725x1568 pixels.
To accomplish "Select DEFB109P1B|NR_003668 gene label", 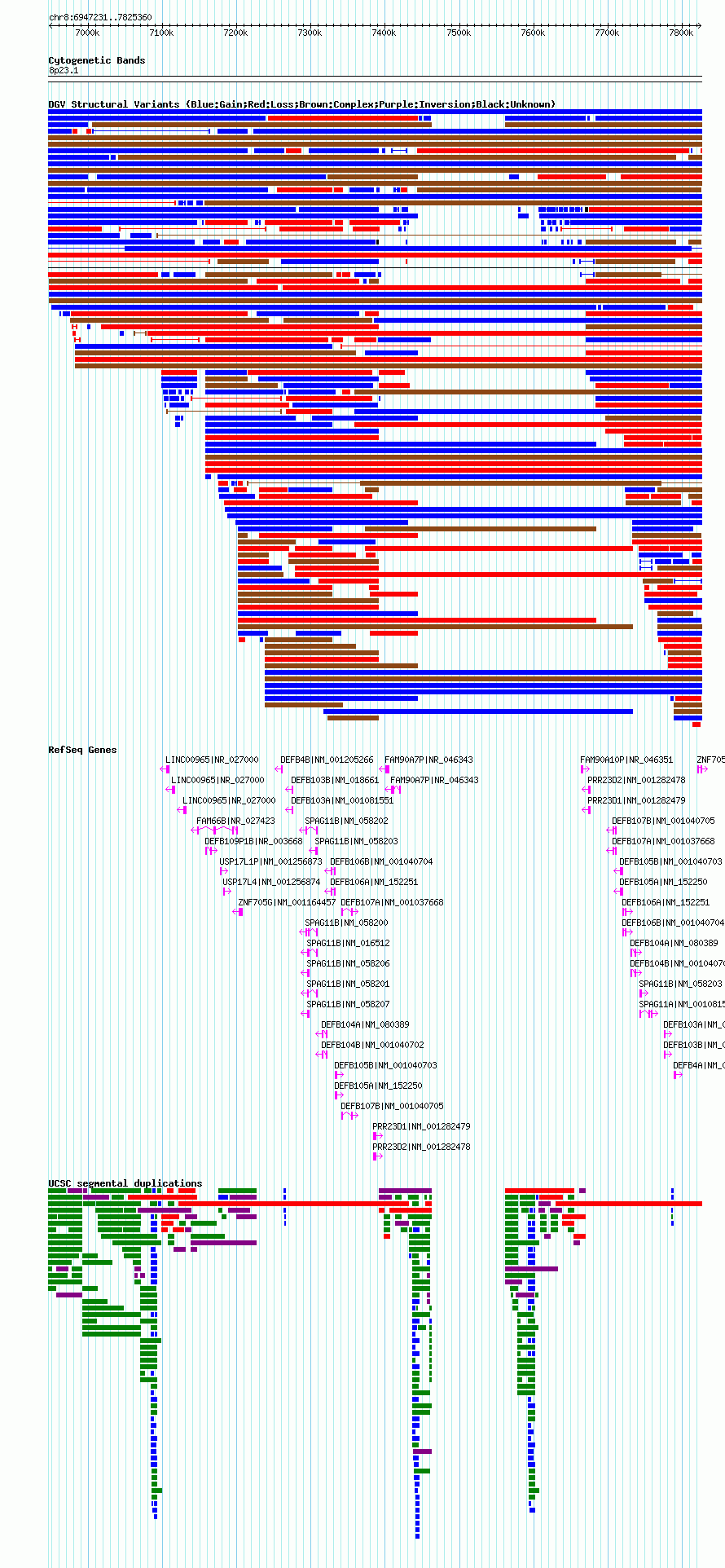I will pos(253,841).
